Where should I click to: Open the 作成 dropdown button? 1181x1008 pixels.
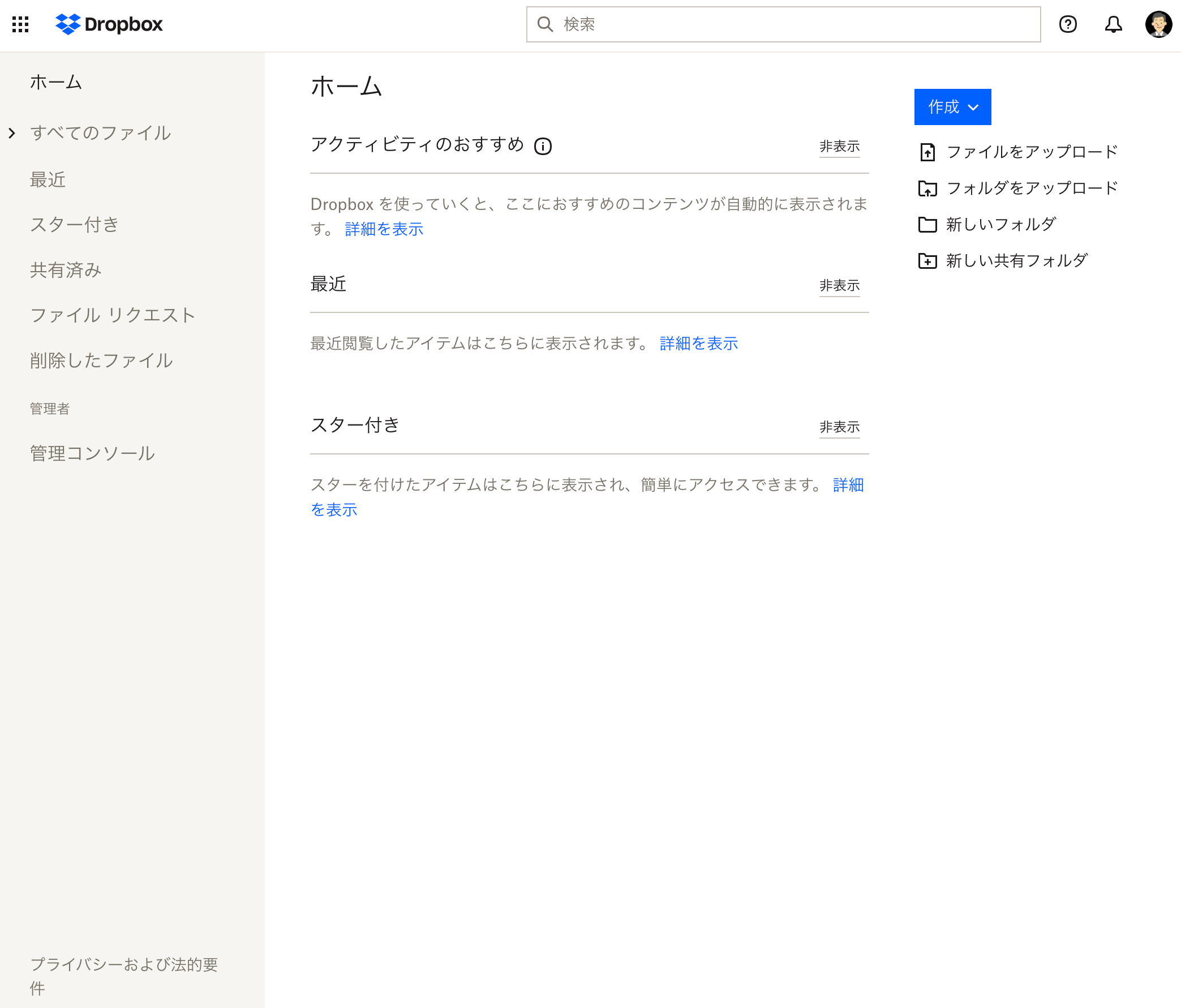click(x=952, y=106)
